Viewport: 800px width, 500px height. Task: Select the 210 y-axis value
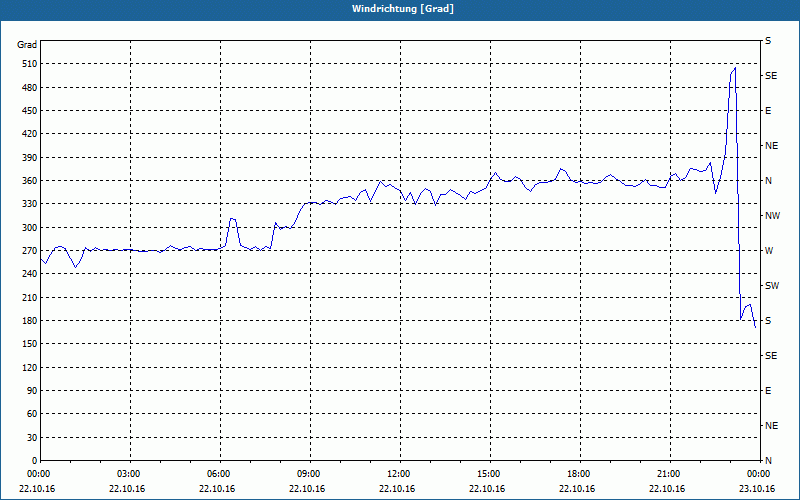pyautogui.click(x=29, y=297)
